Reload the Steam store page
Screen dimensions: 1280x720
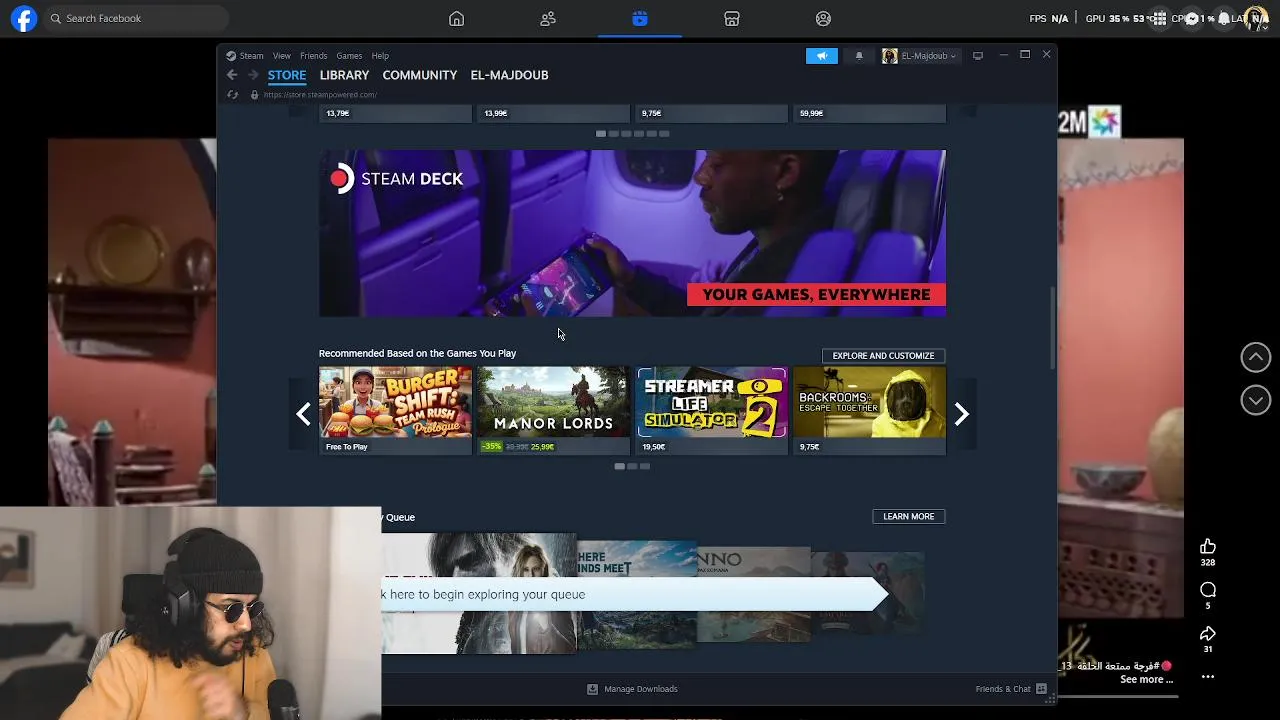click(x=232, y=95)
